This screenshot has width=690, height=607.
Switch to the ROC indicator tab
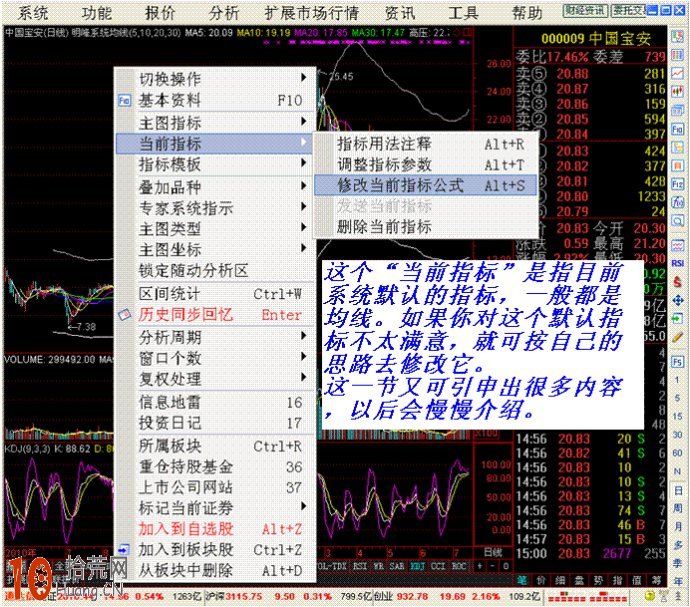459,566
